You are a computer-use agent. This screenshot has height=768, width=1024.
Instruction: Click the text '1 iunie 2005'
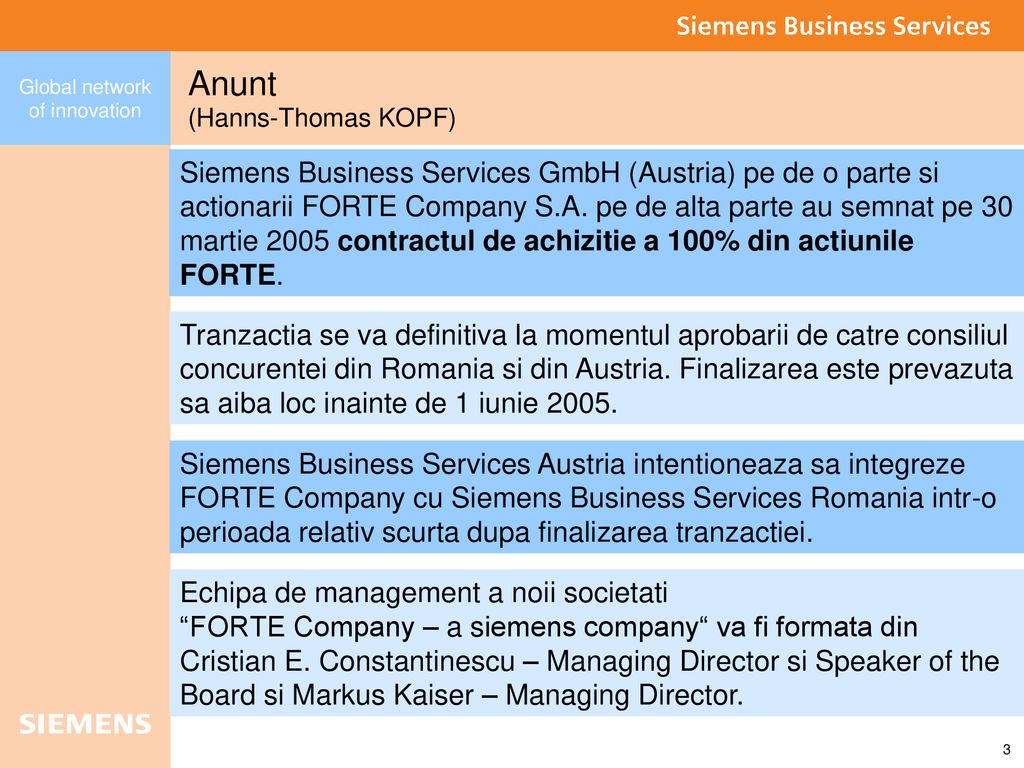tap(536, 403)
